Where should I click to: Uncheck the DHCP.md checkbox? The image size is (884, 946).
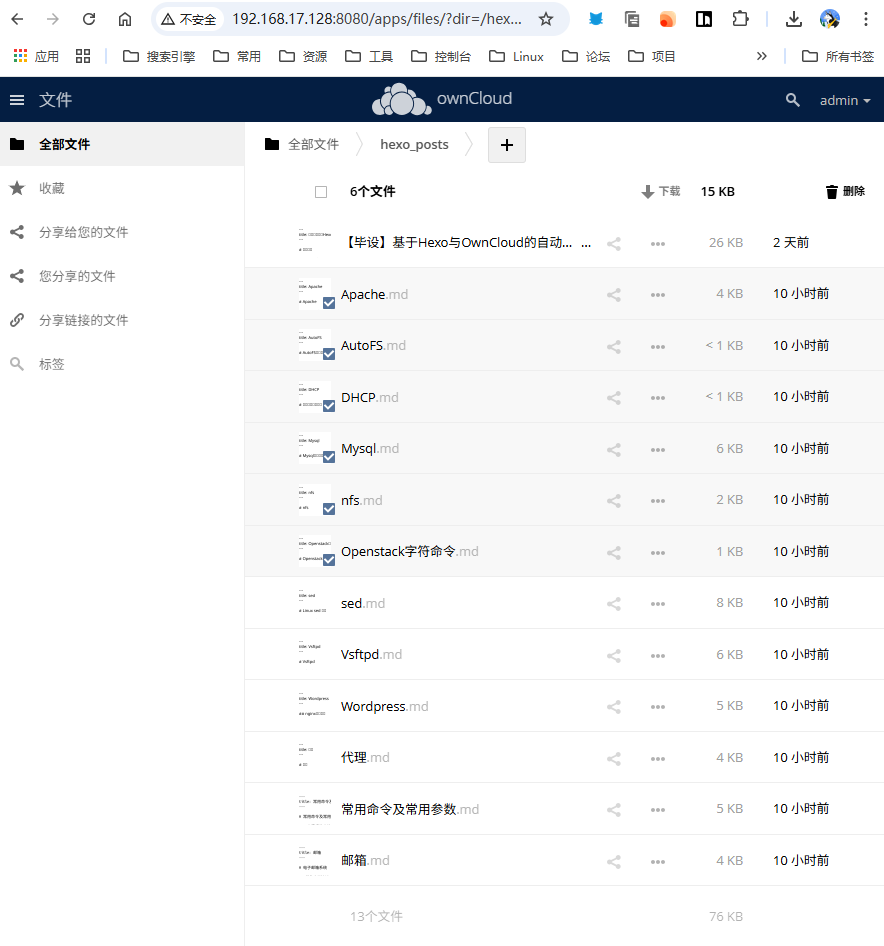click(x=329, y=406)
